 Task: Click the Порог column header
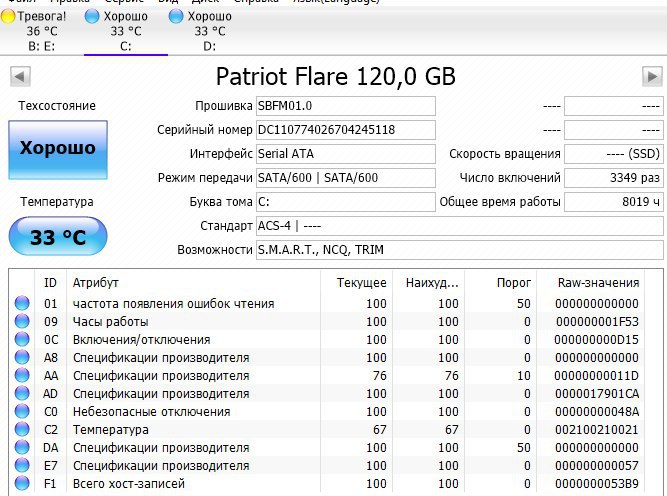[x=500, y=282]
